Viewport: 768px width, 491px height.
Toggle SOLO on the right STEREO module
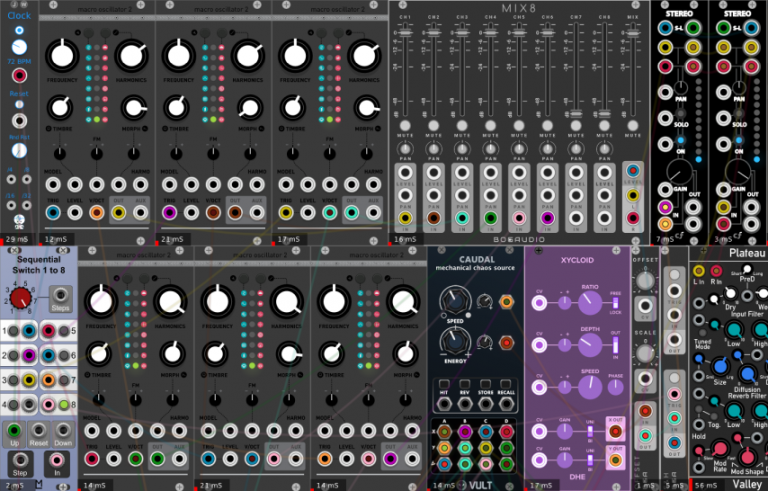739,113
